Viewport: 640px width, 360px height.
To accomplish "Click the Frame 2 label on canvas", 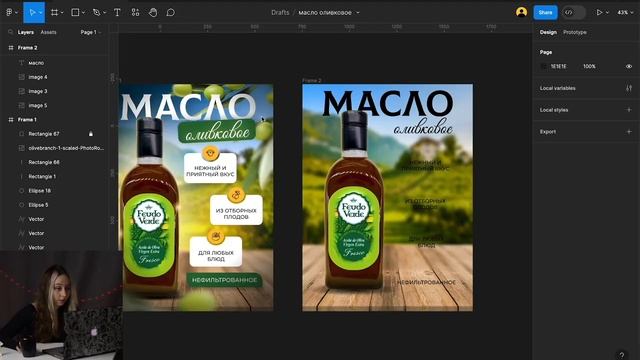I will pyautogui.click(x=311, y=80).
